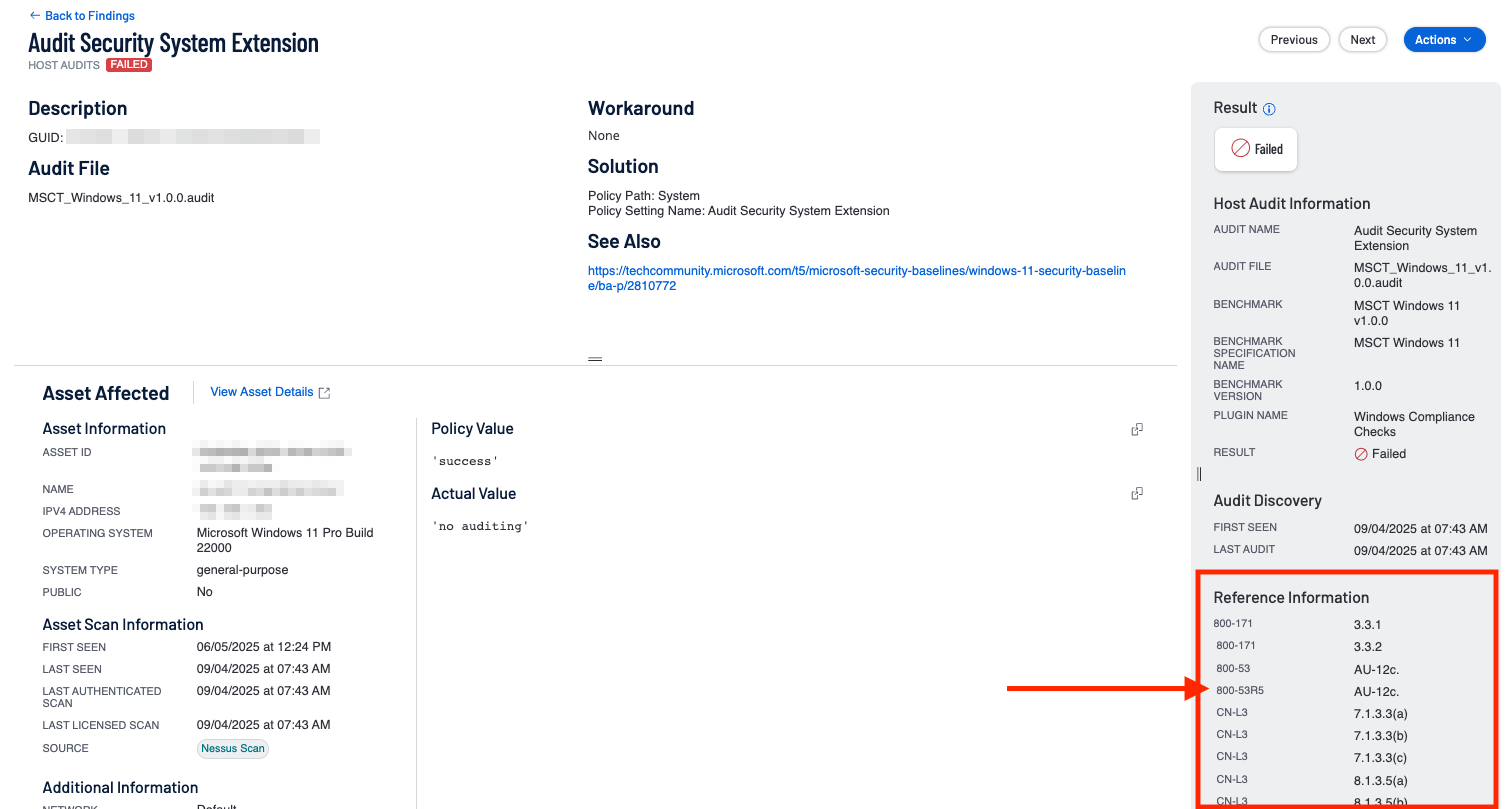
Task: Select the 'no auditing' actual value text
Action: click(480, 526)
